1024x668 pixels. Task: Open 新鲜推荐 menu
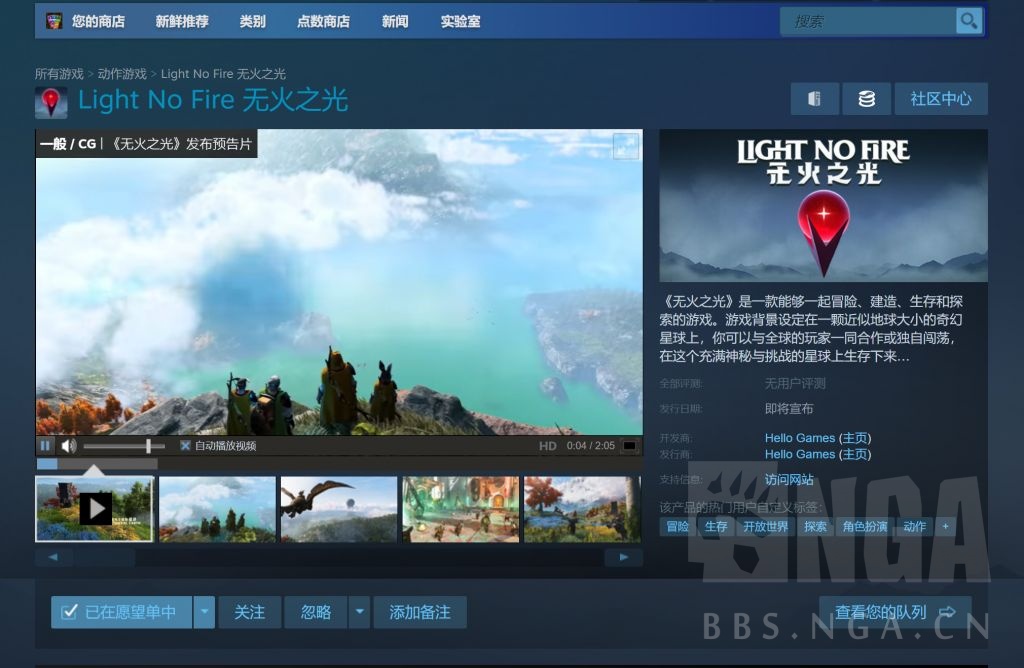coord(182,21)
